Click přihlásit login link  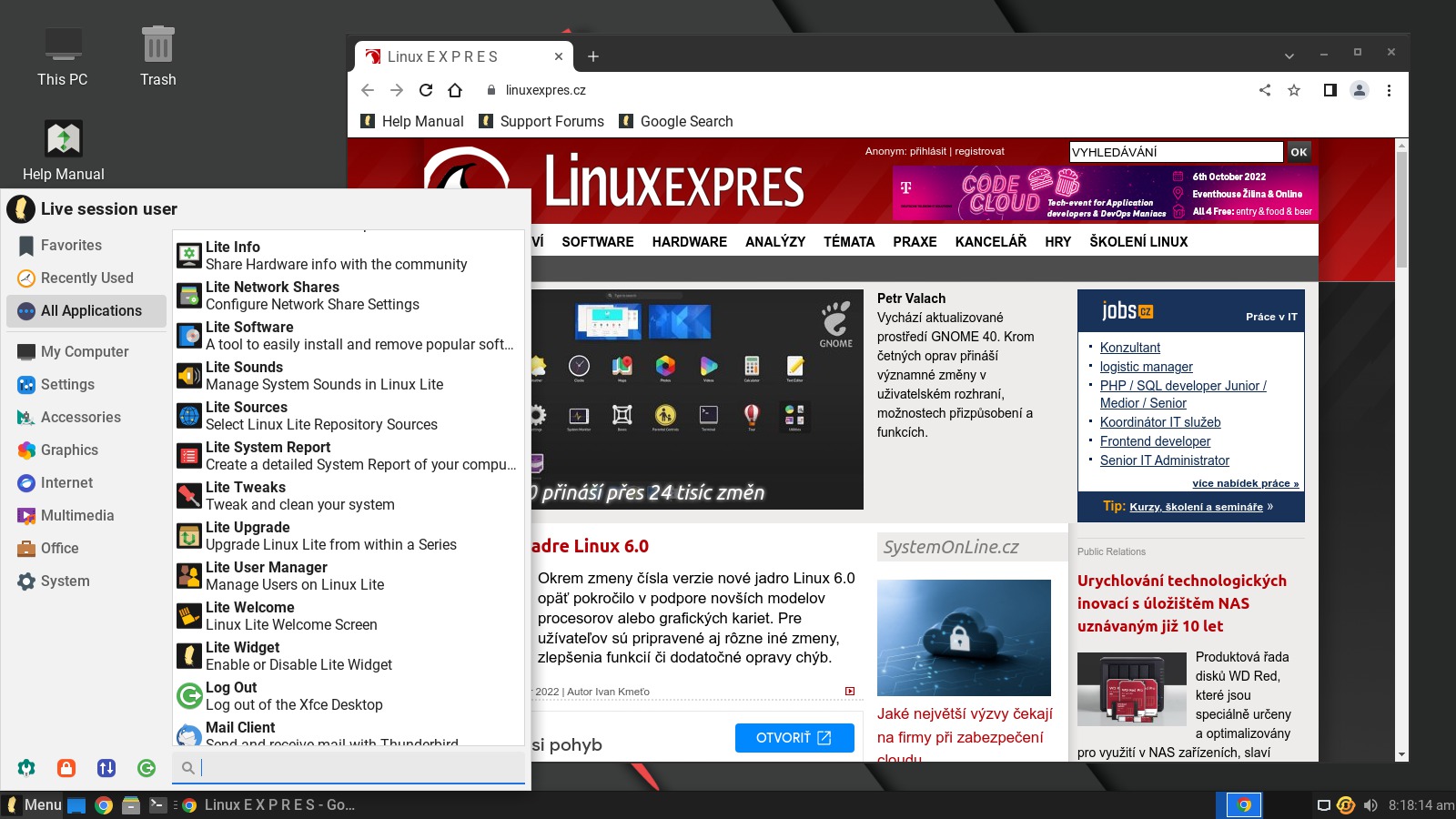(928, 151)
